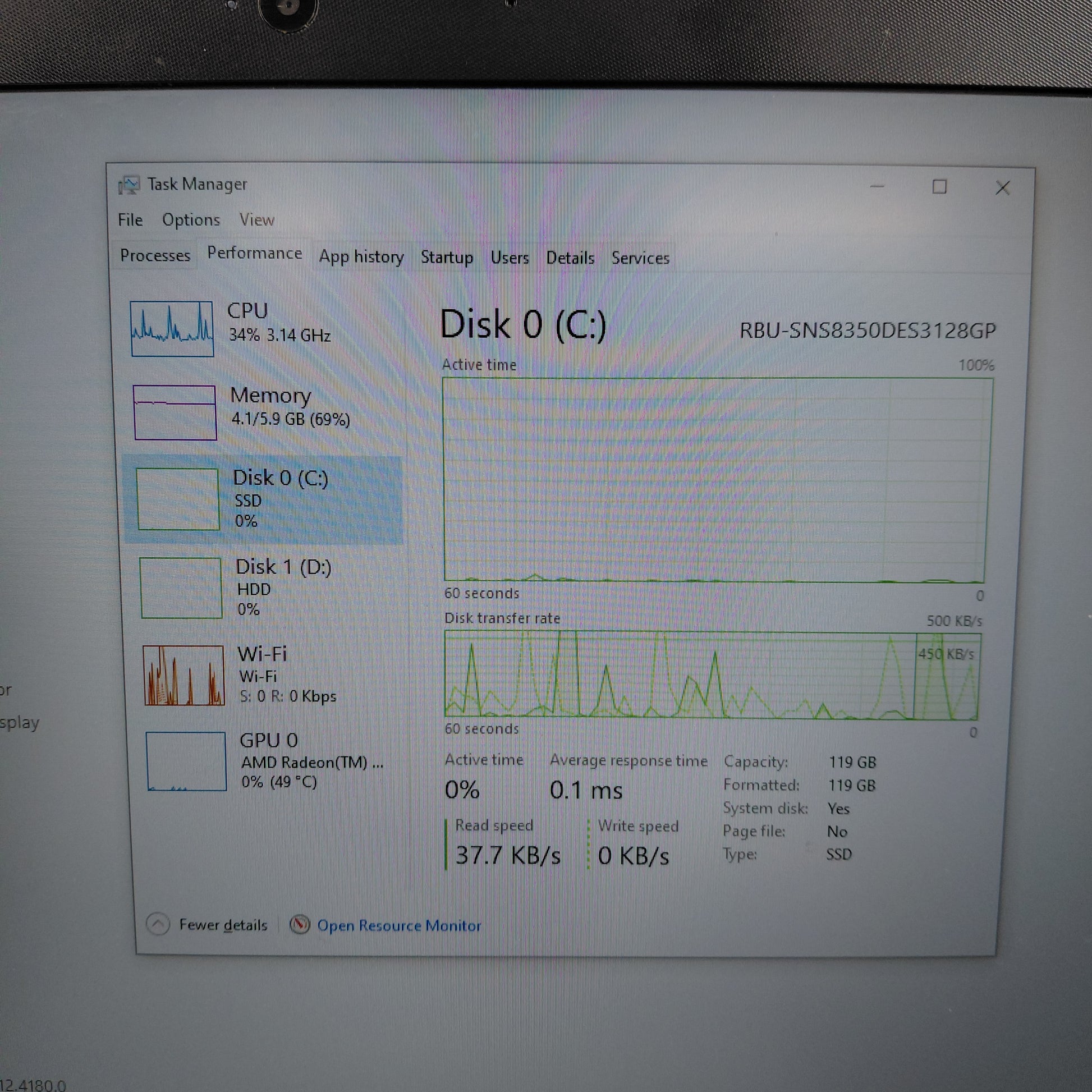Switch to the Processes tab
1092x1092 pixels.
(x=155, y=255)
